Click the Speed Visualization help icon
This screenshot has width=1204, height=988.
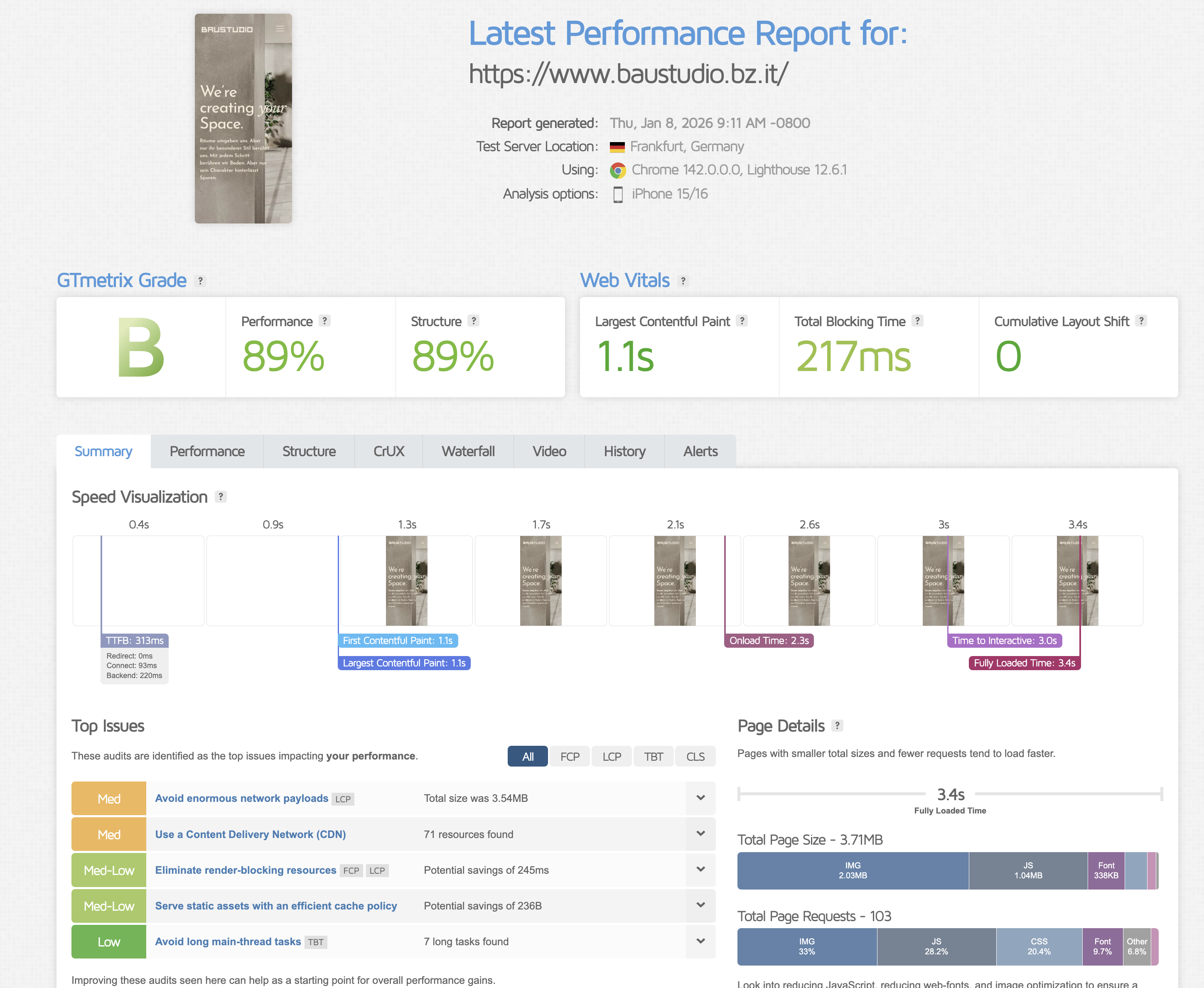(221, 497)
